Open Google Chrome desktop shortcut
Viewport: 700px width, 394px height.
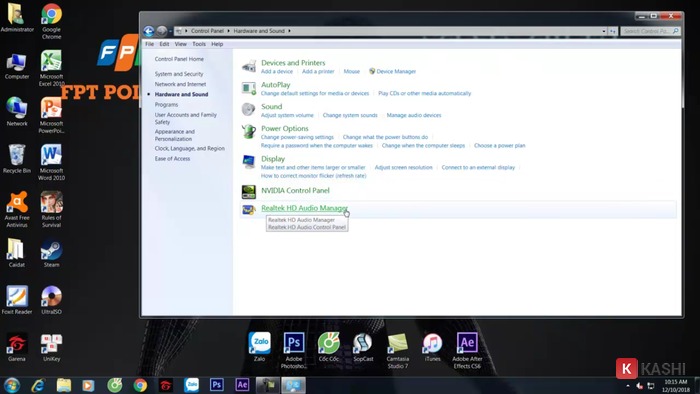51,21
